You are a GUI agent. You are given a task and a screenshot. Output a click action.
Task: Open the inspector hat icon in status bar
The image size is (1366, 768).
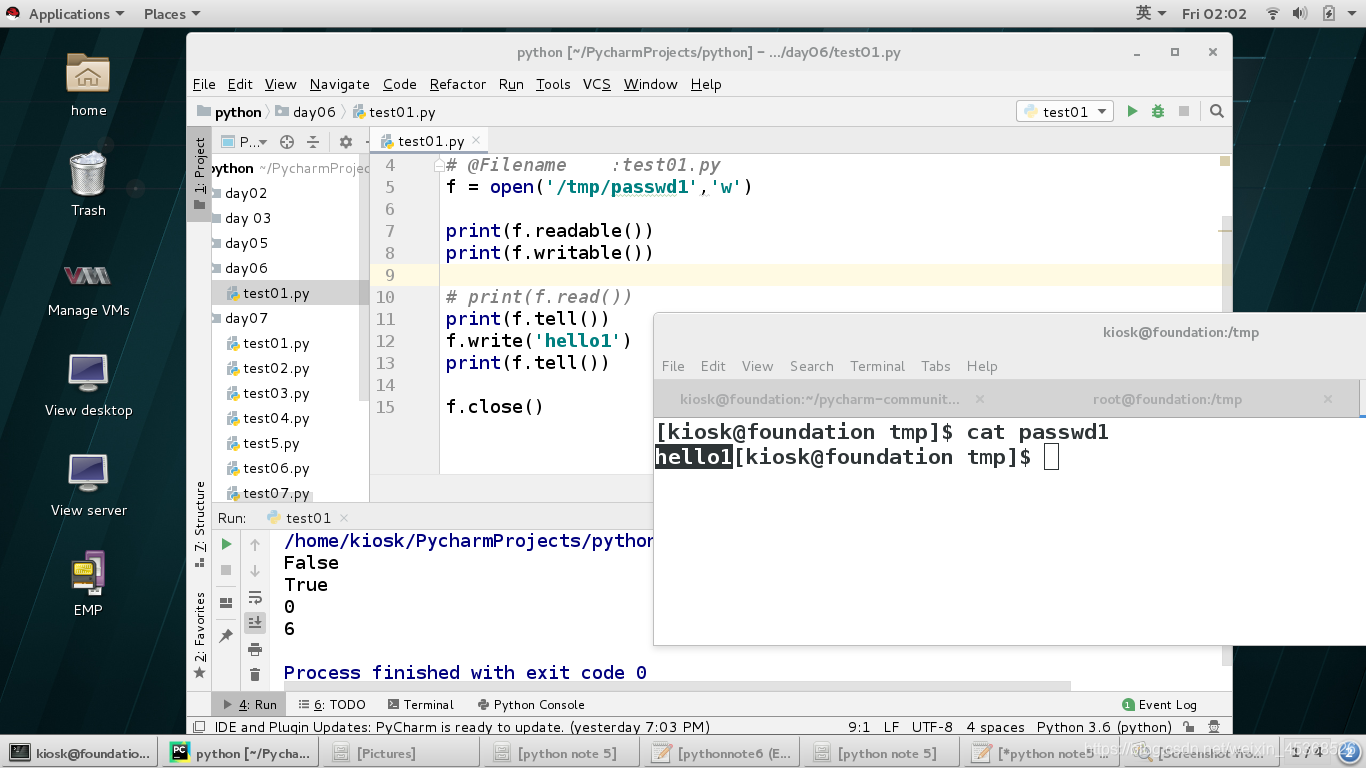[1214, 728]
